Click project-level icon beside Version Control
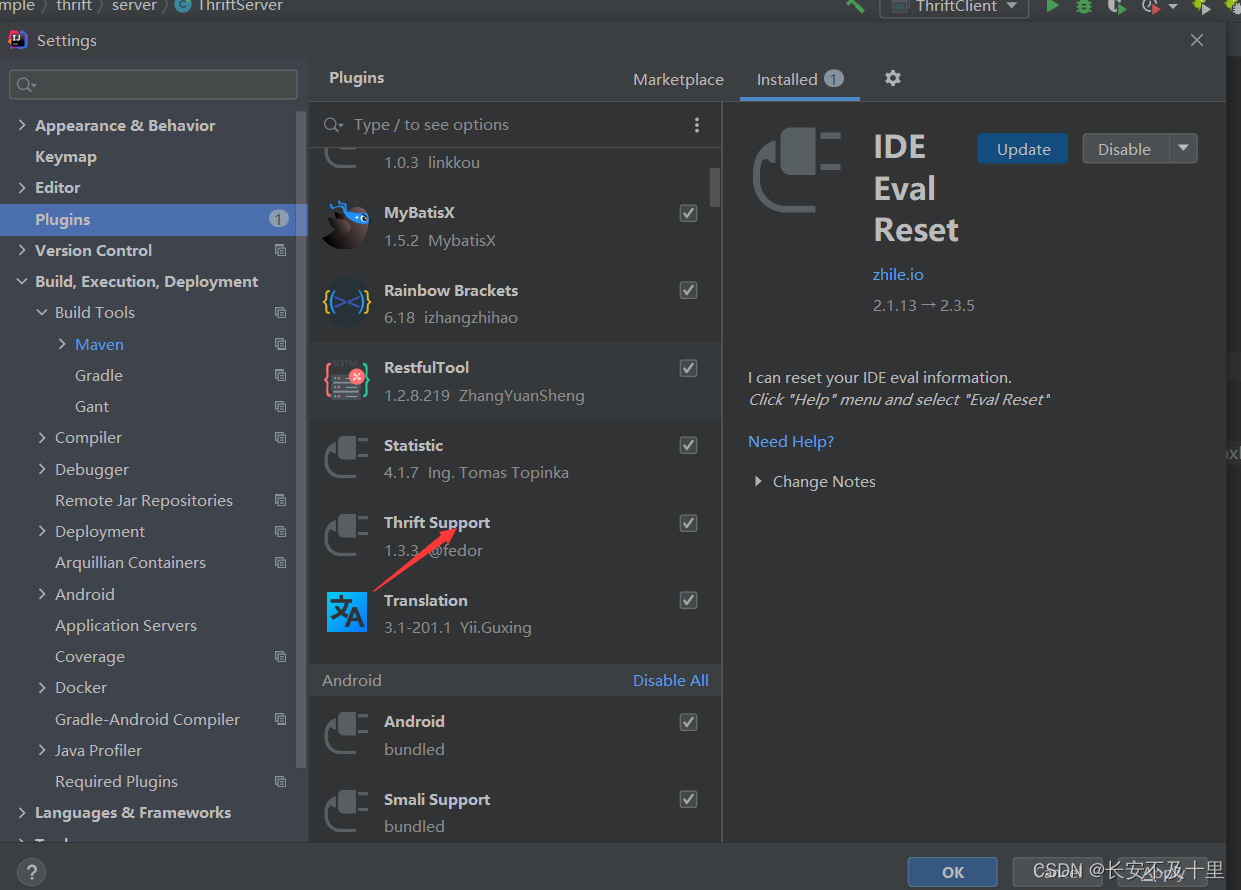The height and width of the screenshot is (890, 1241). [x=280, y=250]
